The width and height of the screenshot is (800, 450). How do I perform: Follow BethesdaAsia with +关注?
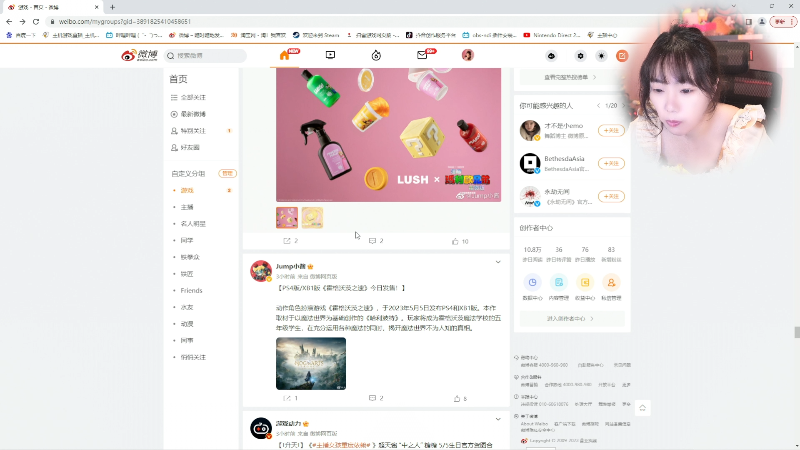pyautogui.click(x=611, y=163)
